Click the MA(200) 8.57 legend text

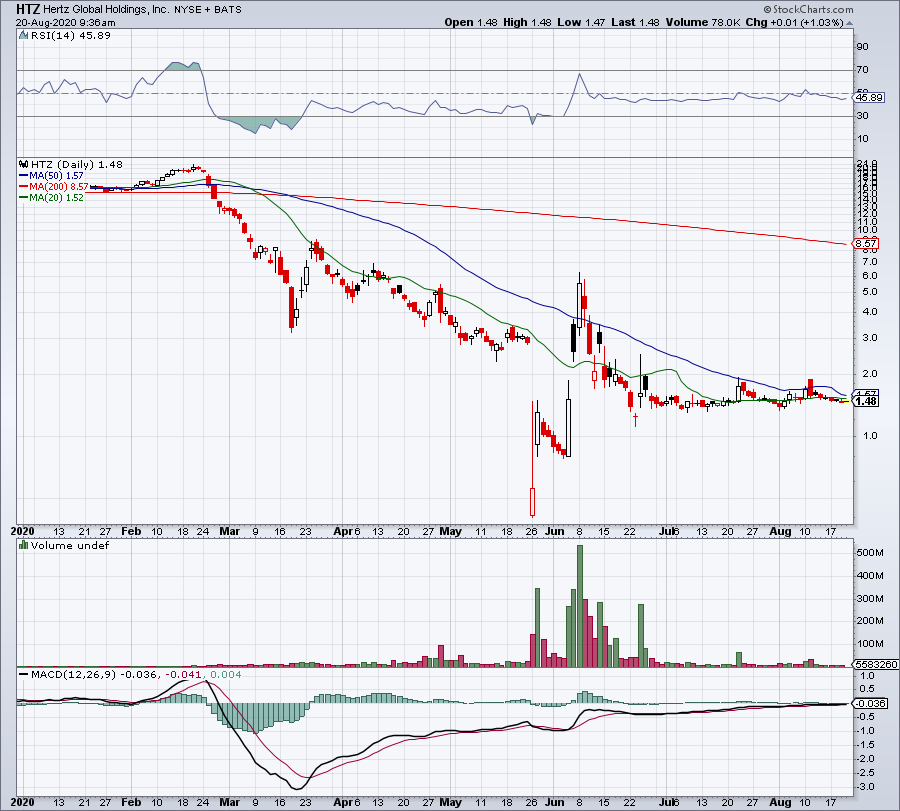click(59, 187)
